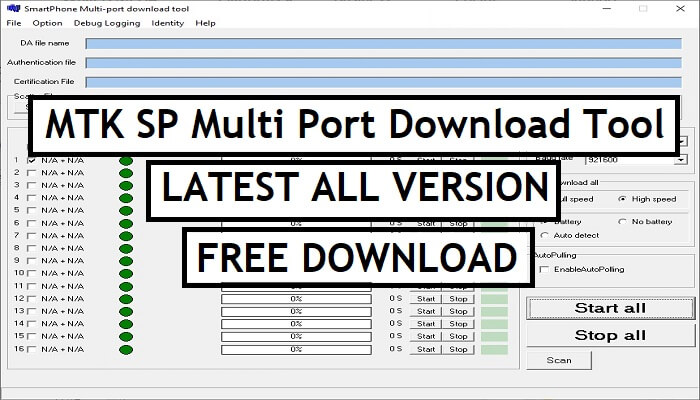Focus the DA file name field
700x400 pixels.
[383, 43]
